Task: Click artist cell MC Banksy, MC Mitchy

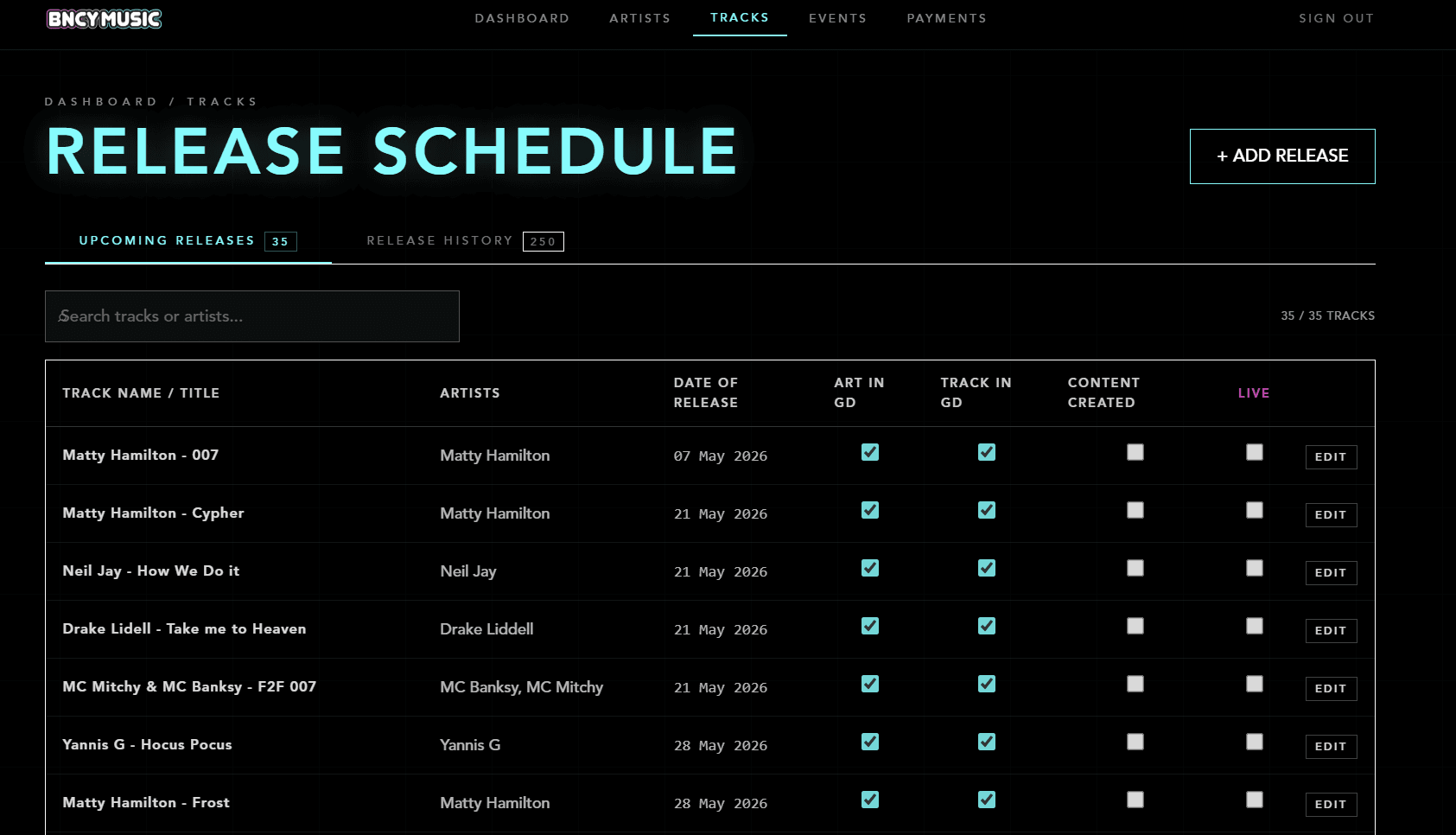Action: [x=521, y=687]
